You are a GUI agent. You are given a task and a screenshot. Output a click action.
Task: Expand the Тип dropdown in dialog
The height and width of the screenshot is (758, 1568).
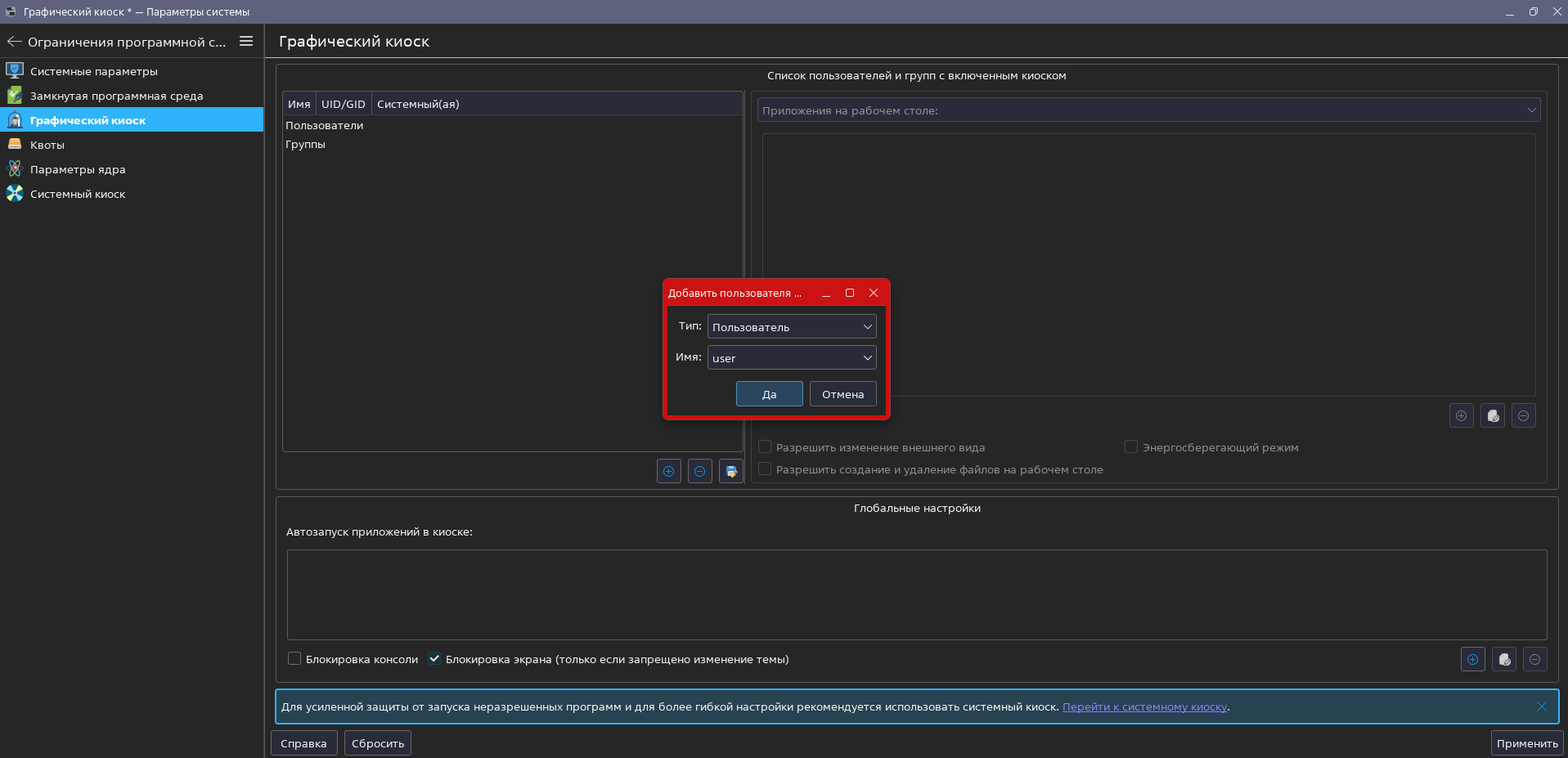click(791, 326)
